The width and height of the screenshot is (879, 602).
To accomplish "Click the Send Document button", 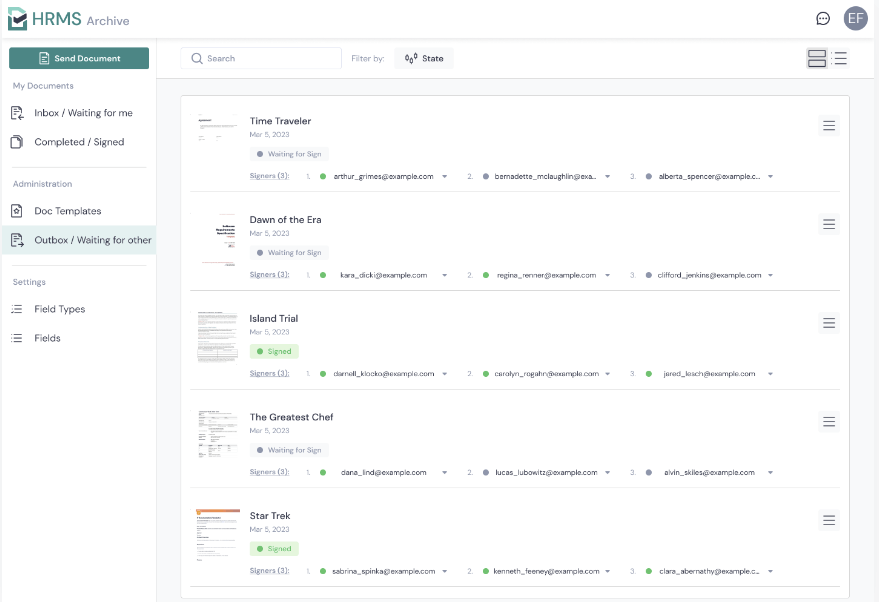I will 79,58.
